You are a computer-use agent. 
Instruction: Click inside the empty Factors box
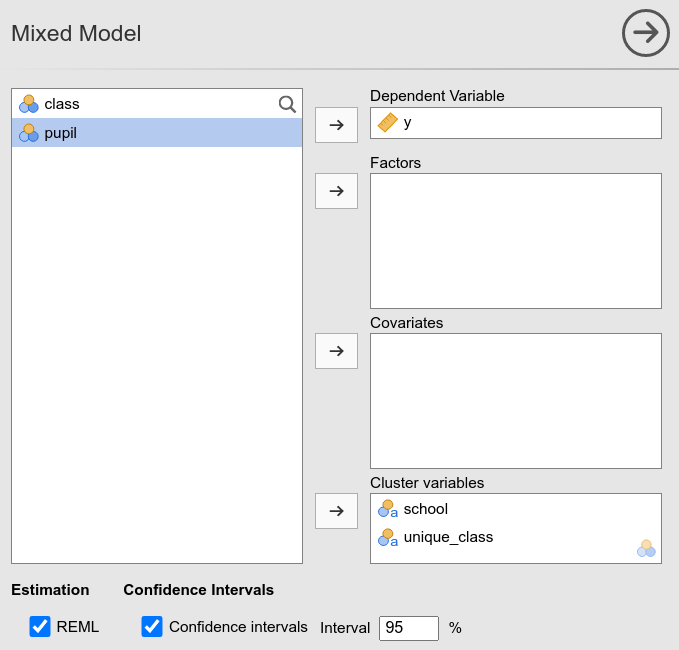(x=516, y=241)
